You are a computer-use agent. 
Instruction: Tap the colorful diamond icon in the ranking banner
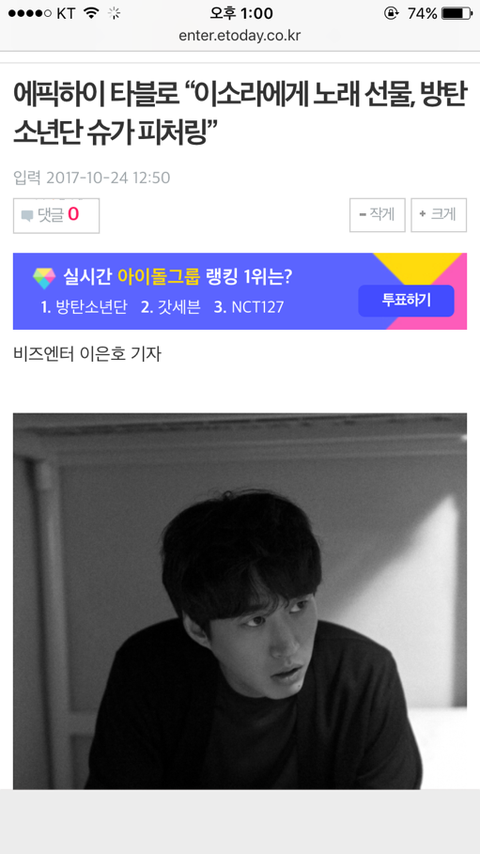click(x=44, y=278)
